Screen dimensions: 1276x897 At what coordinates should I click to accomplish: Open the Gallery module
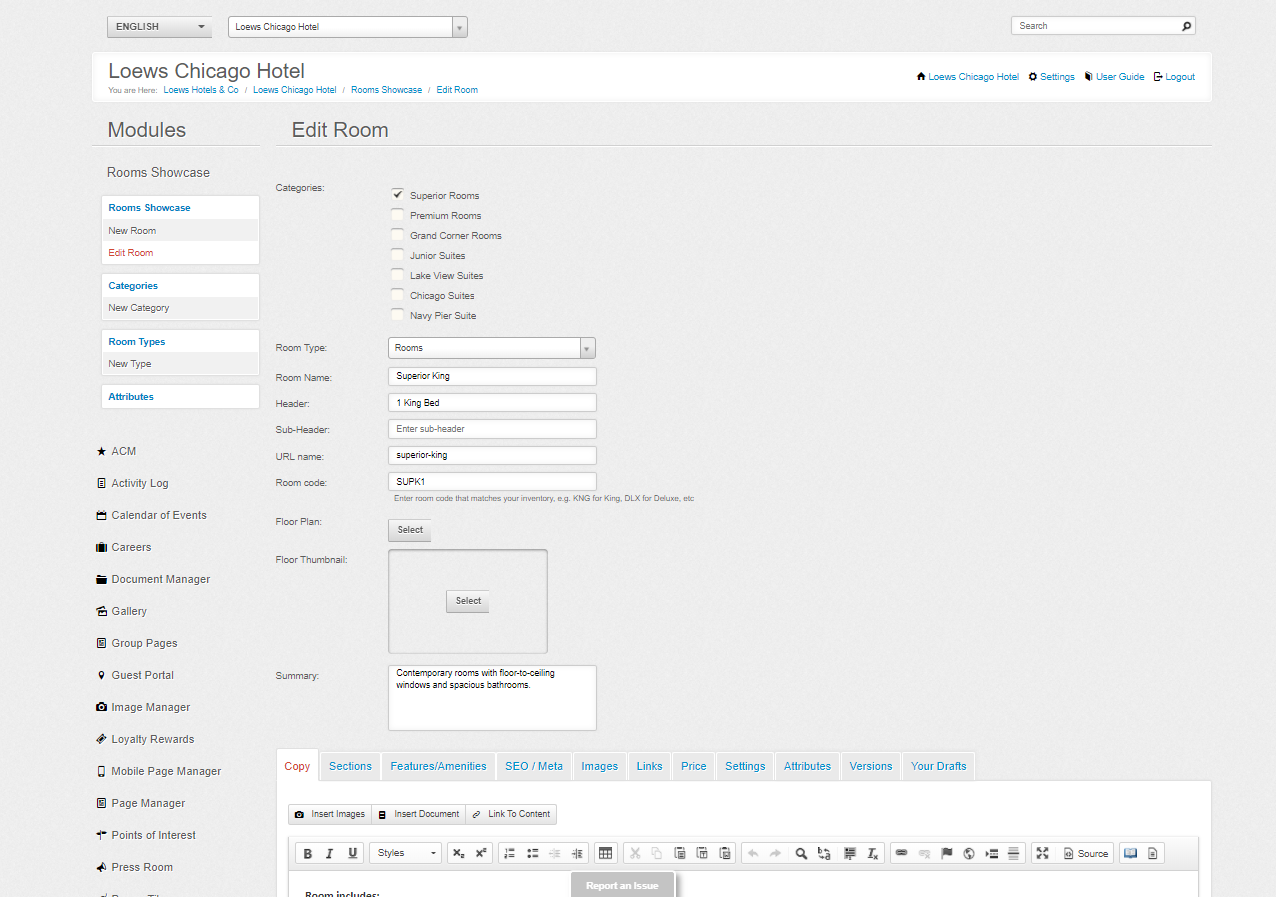tap(129, 611)
